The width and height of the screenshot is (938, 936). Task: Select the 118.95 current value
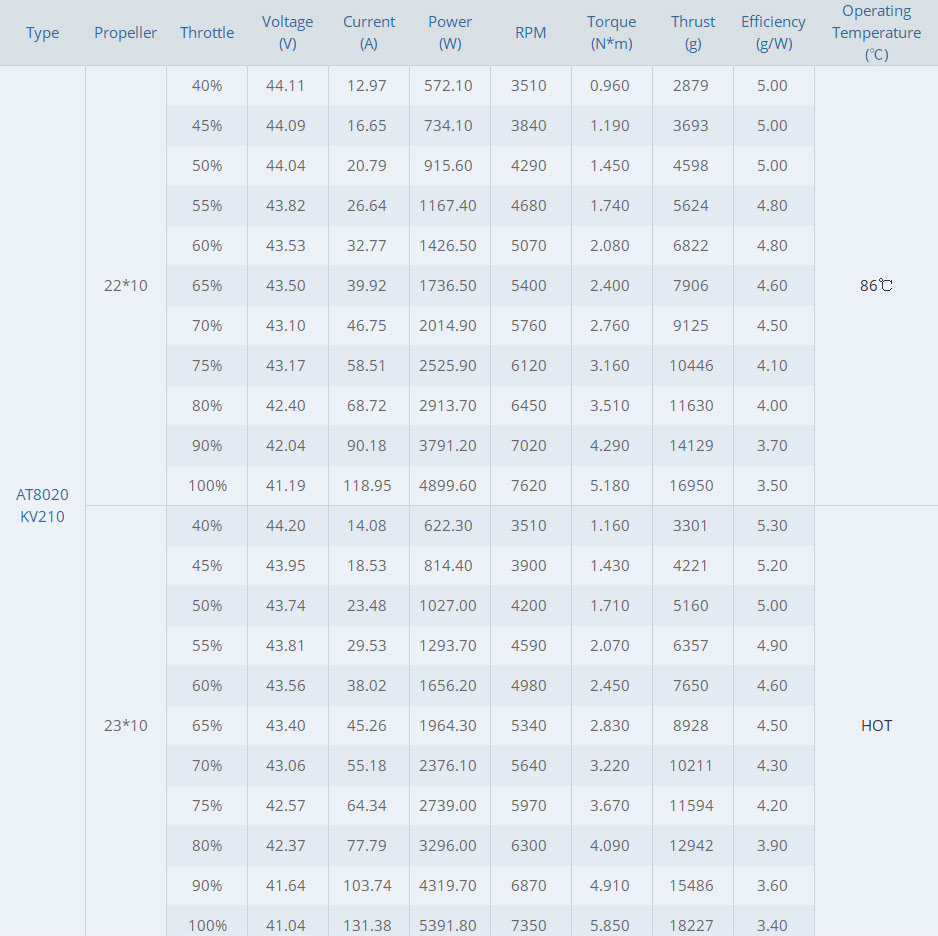coord(367,486)
